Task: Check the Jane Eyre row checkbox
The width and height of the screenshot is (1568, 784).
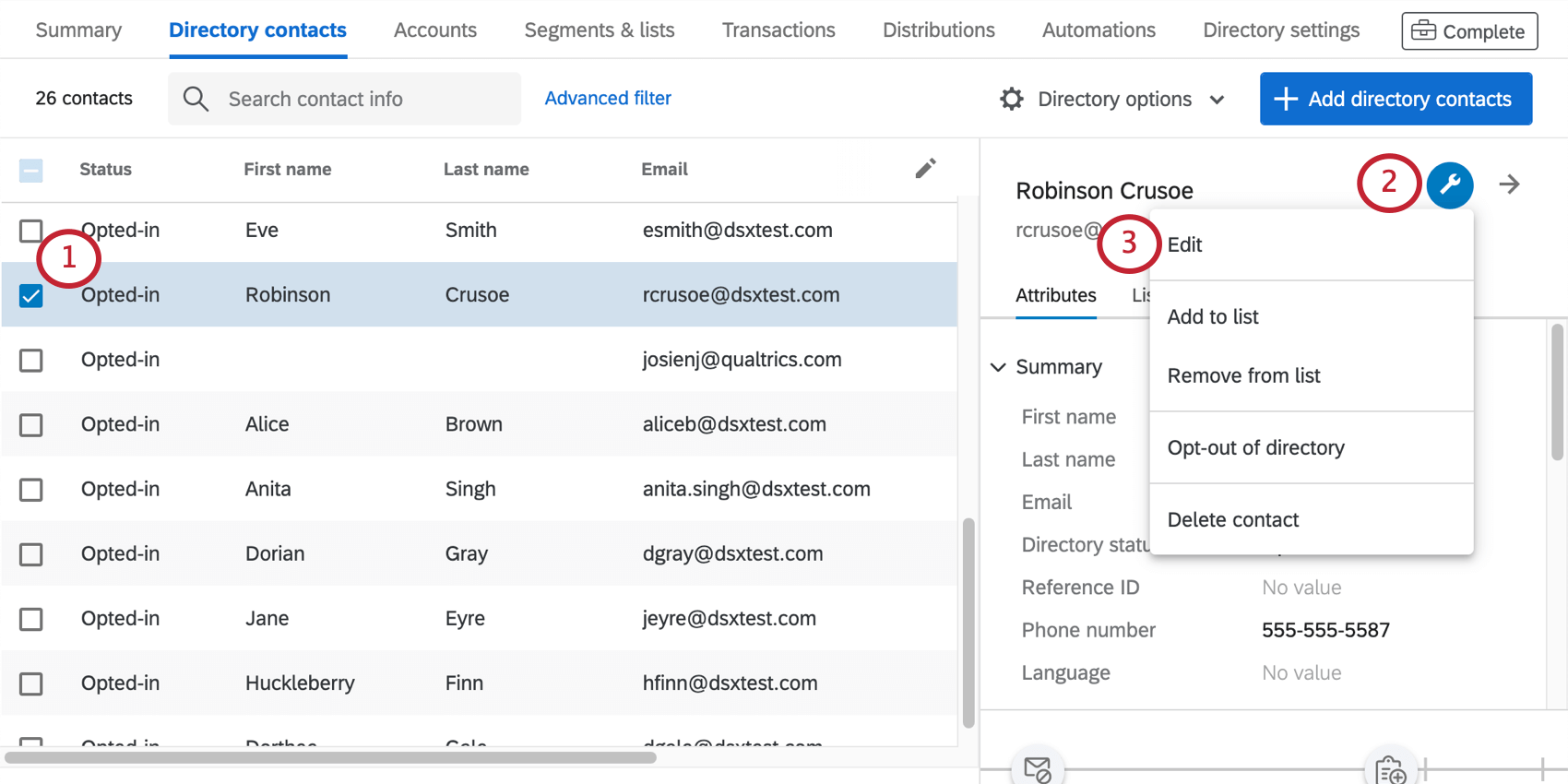Action: click(x=30, y=618)
